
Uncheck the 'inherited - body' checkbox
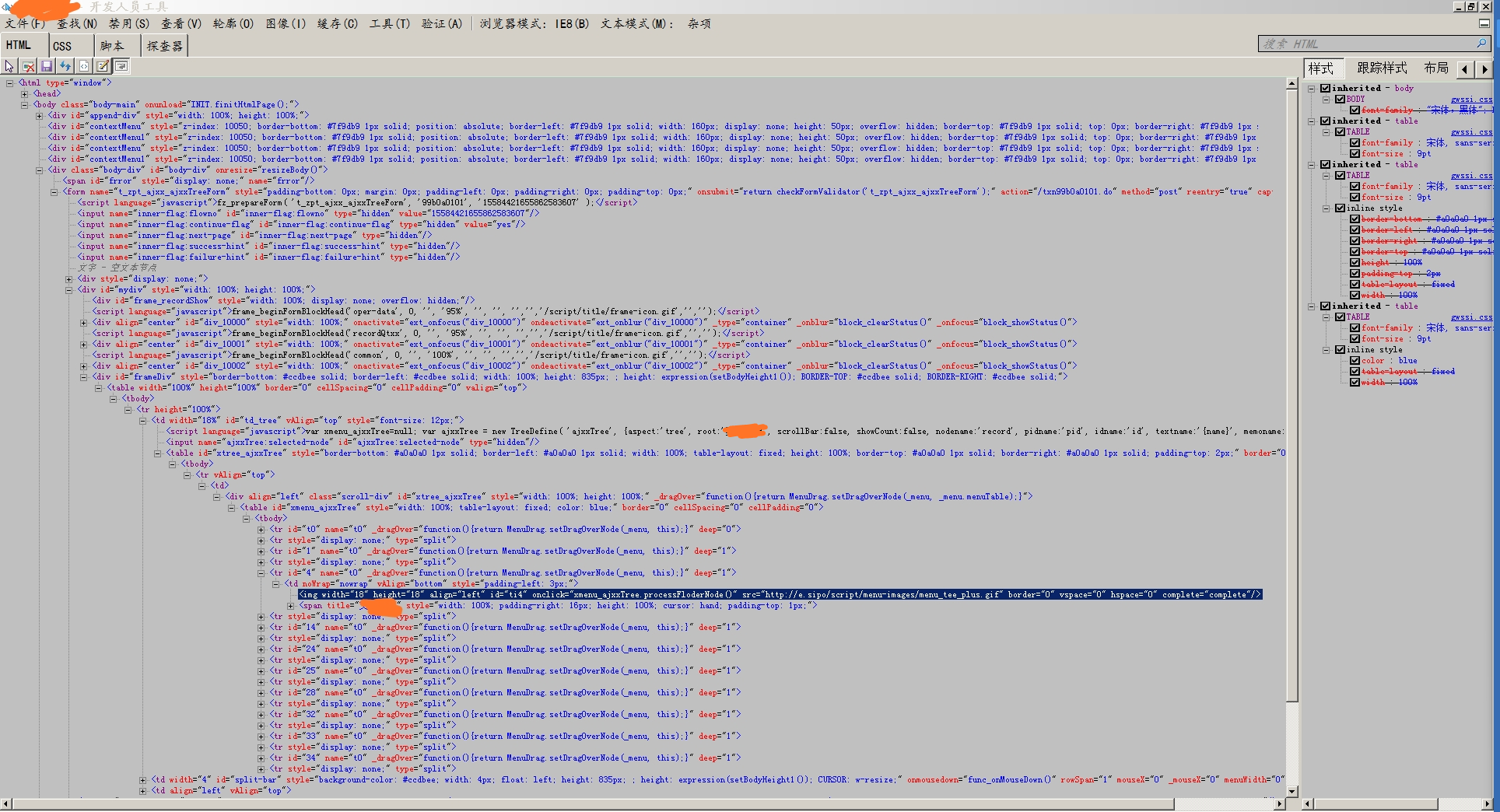(x=1325, y=88)
